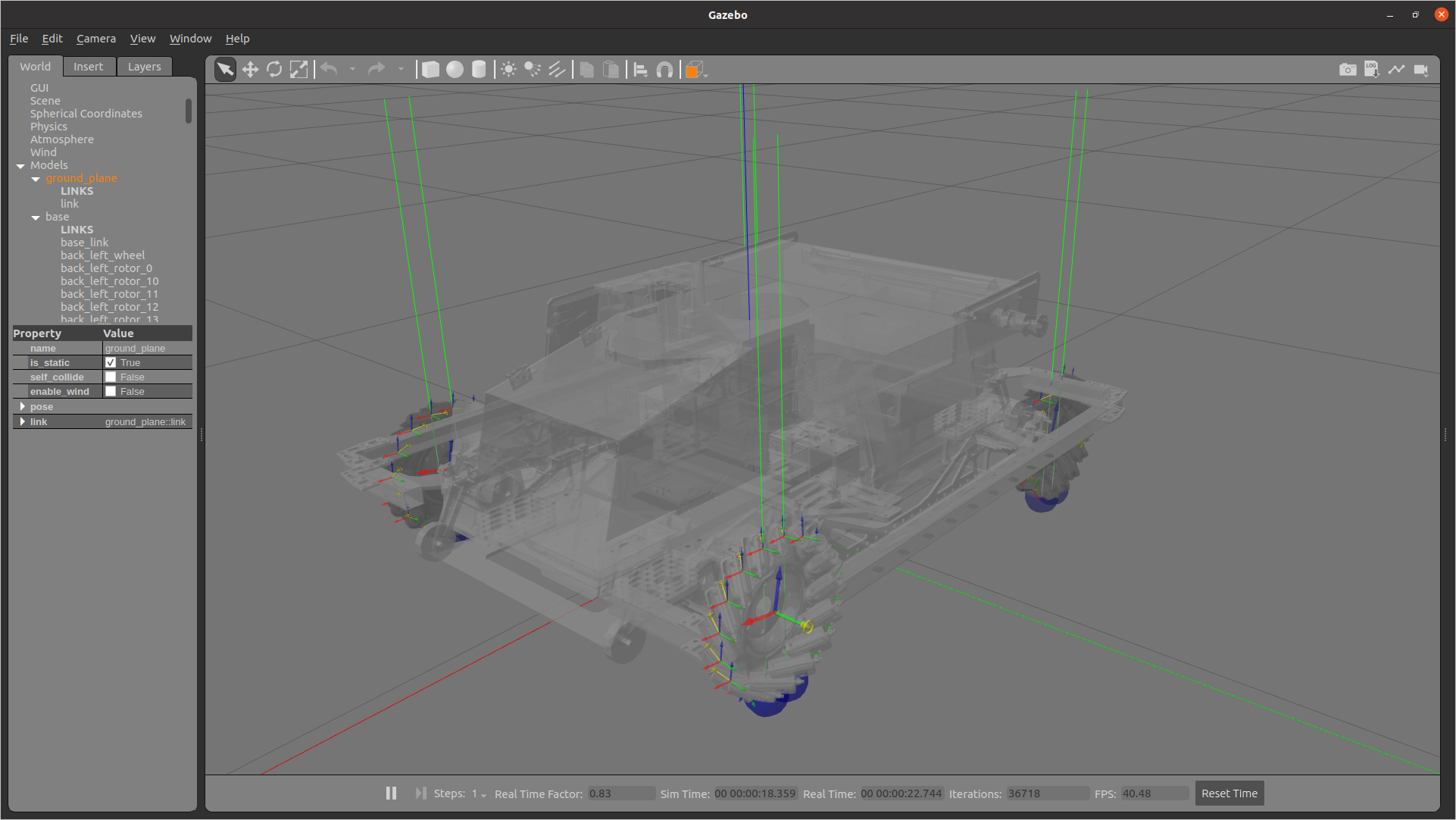
Task: Collapse the base model tree
Action: click(36, 218)
